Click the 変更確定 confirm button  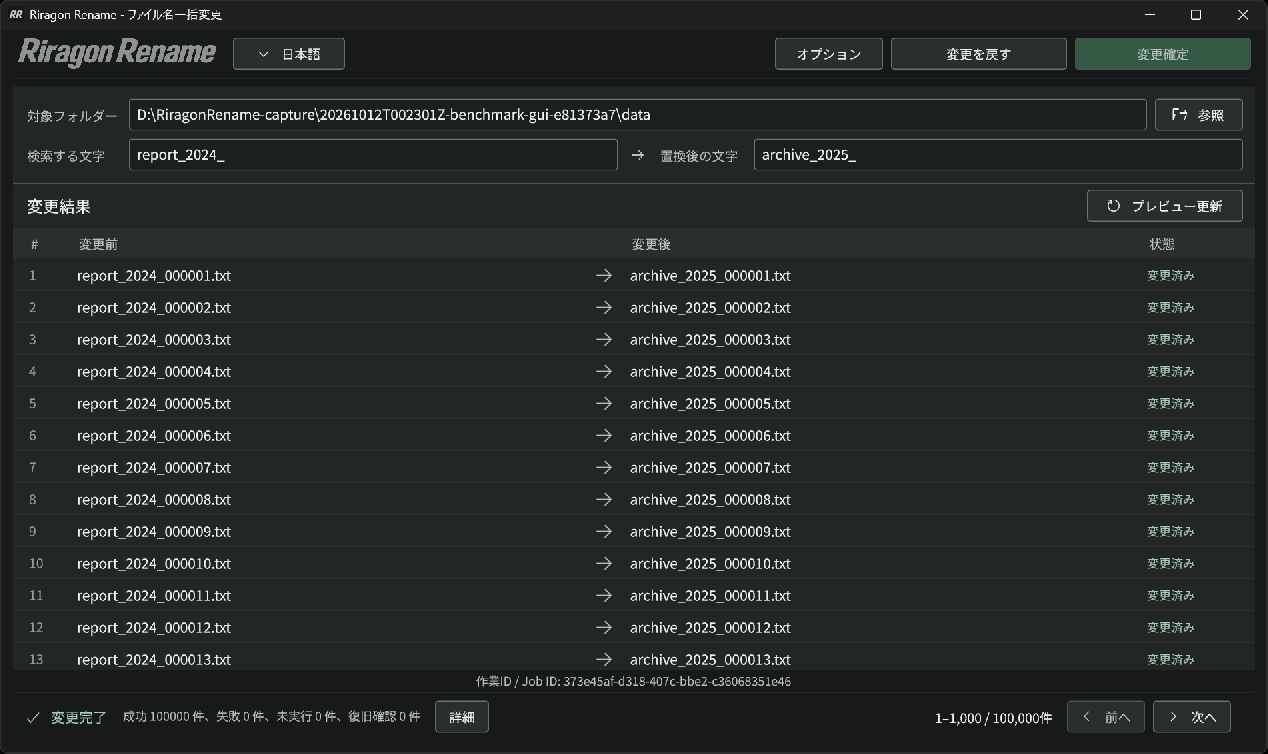(x=1162, y=54)
